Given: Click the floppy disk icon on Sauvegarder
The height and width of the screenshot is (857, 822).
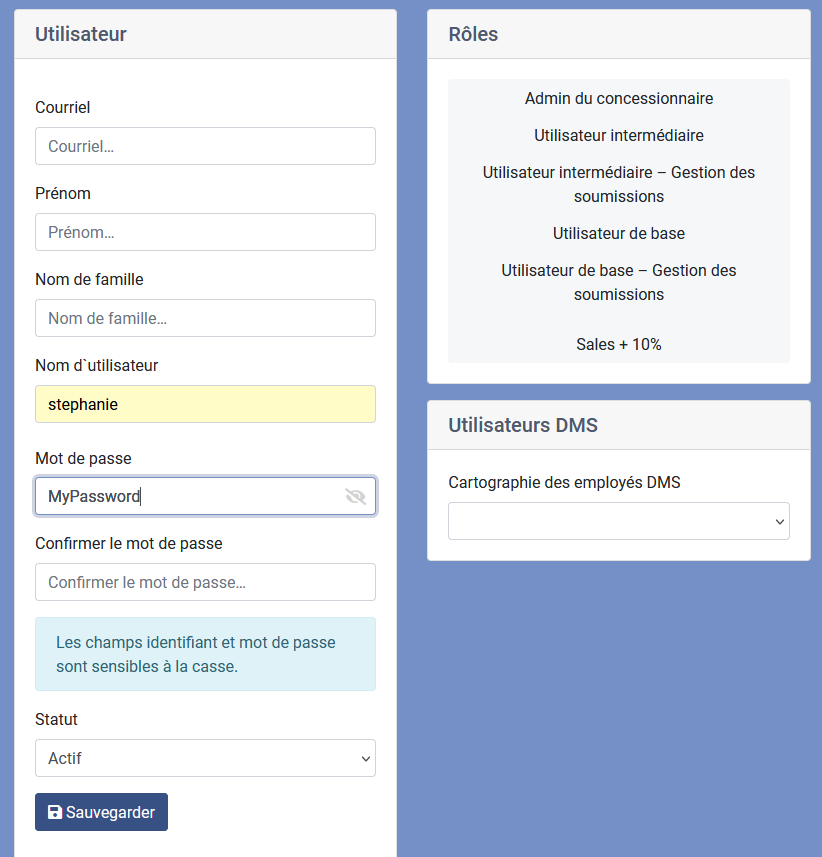Looking at the screenshot, I should pyautogui.click(x=55, y=812).
